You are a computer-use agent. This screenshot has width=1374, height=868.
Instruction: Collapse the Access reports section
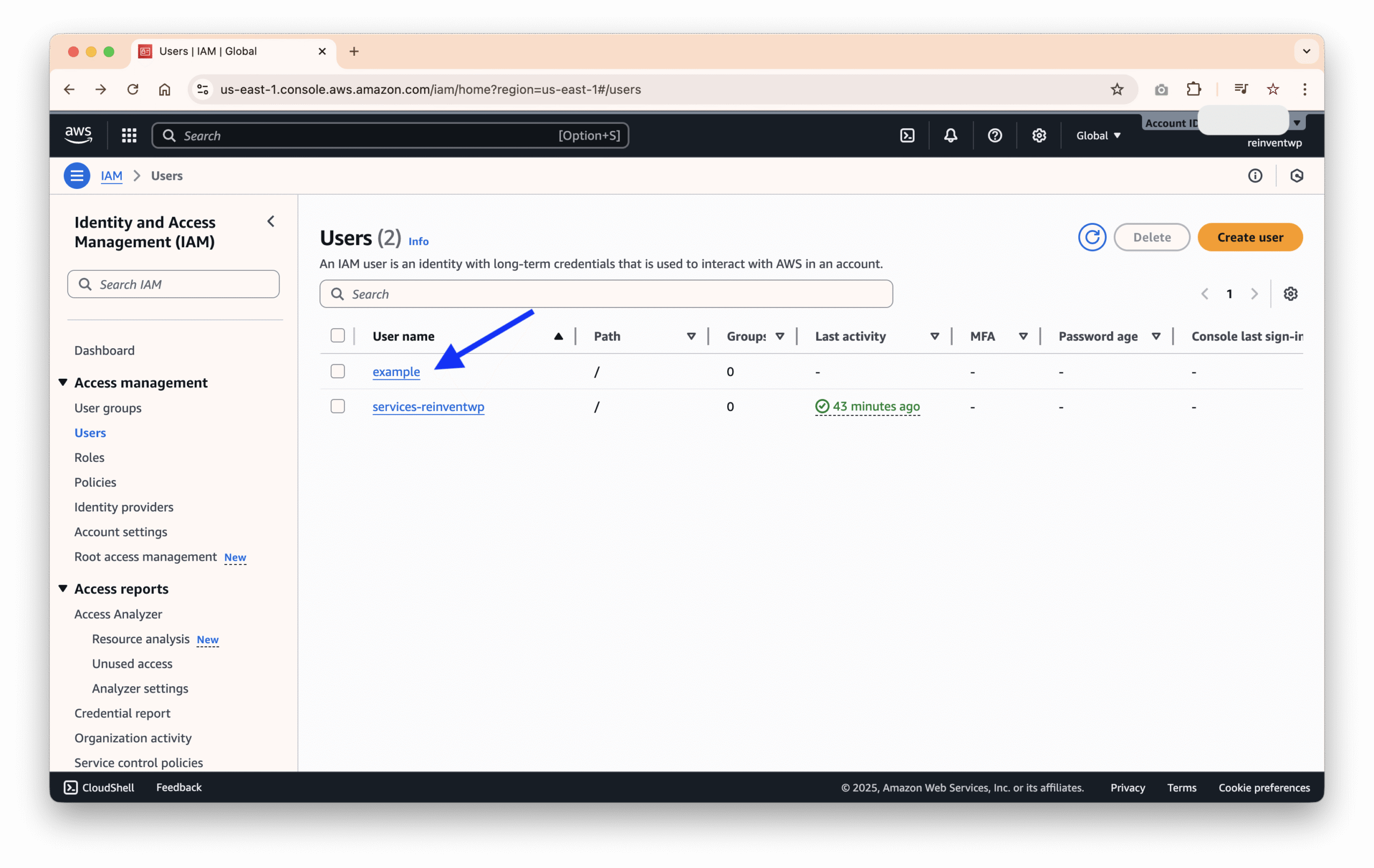tap(63, 588)
